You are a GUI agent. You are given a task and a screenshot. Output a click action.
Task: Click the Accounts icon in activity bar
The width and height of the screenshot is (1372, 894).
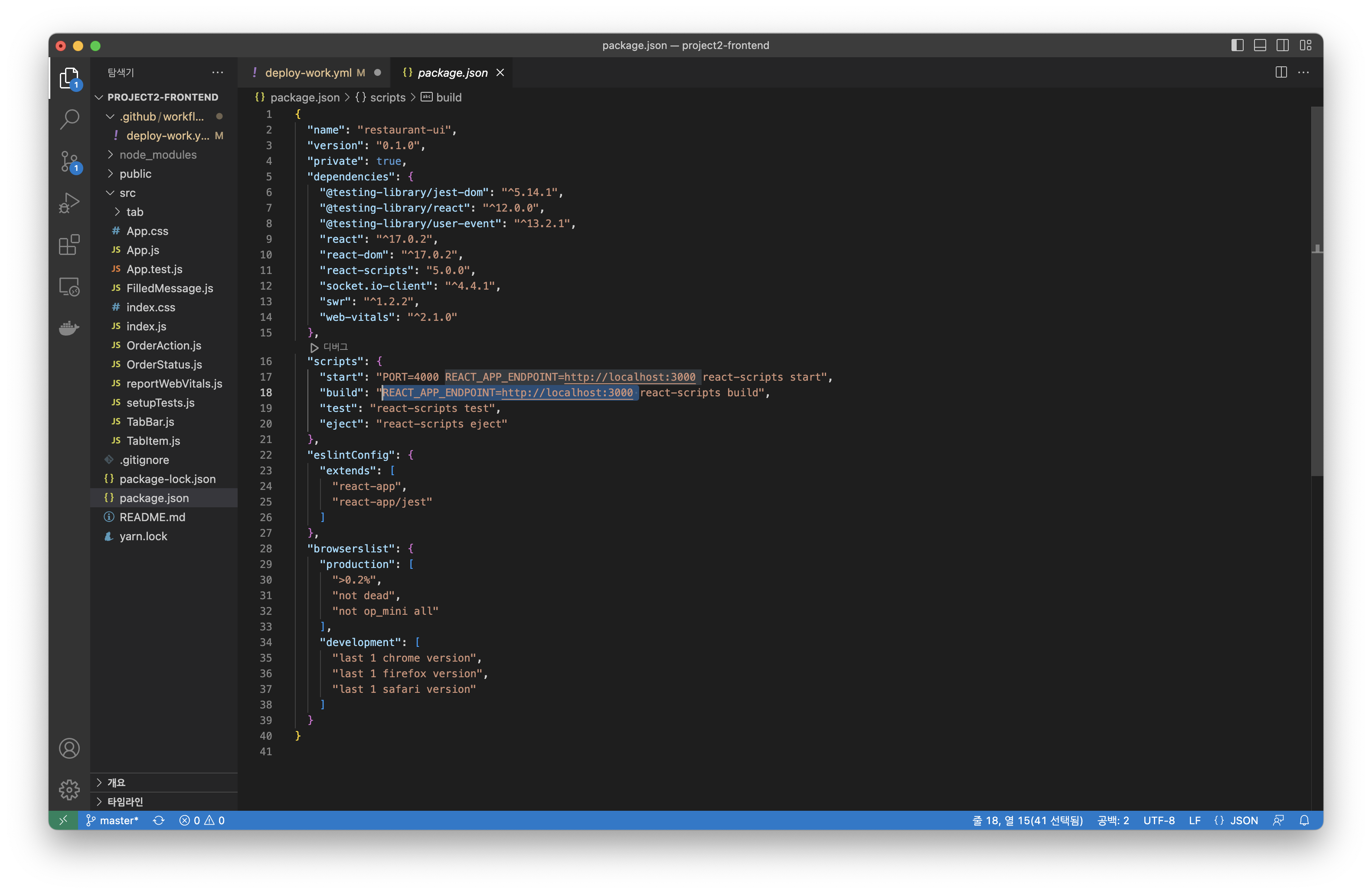click(x=69, y=748)
